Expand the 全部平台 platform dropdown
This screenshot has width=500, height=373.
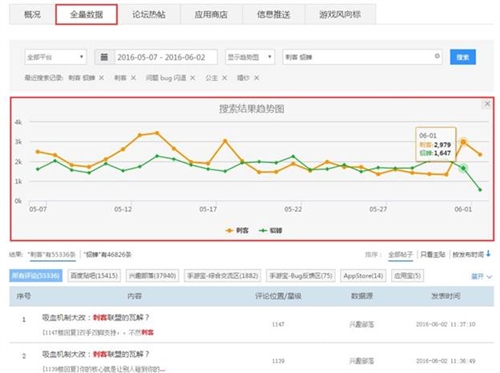pos(55,57)
